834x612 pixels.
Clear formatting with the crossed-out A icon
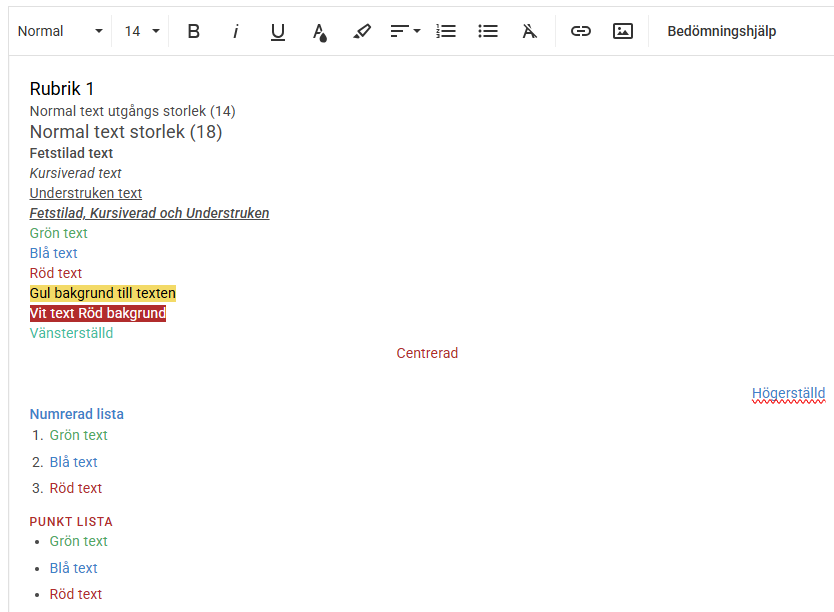click(530, 31)
